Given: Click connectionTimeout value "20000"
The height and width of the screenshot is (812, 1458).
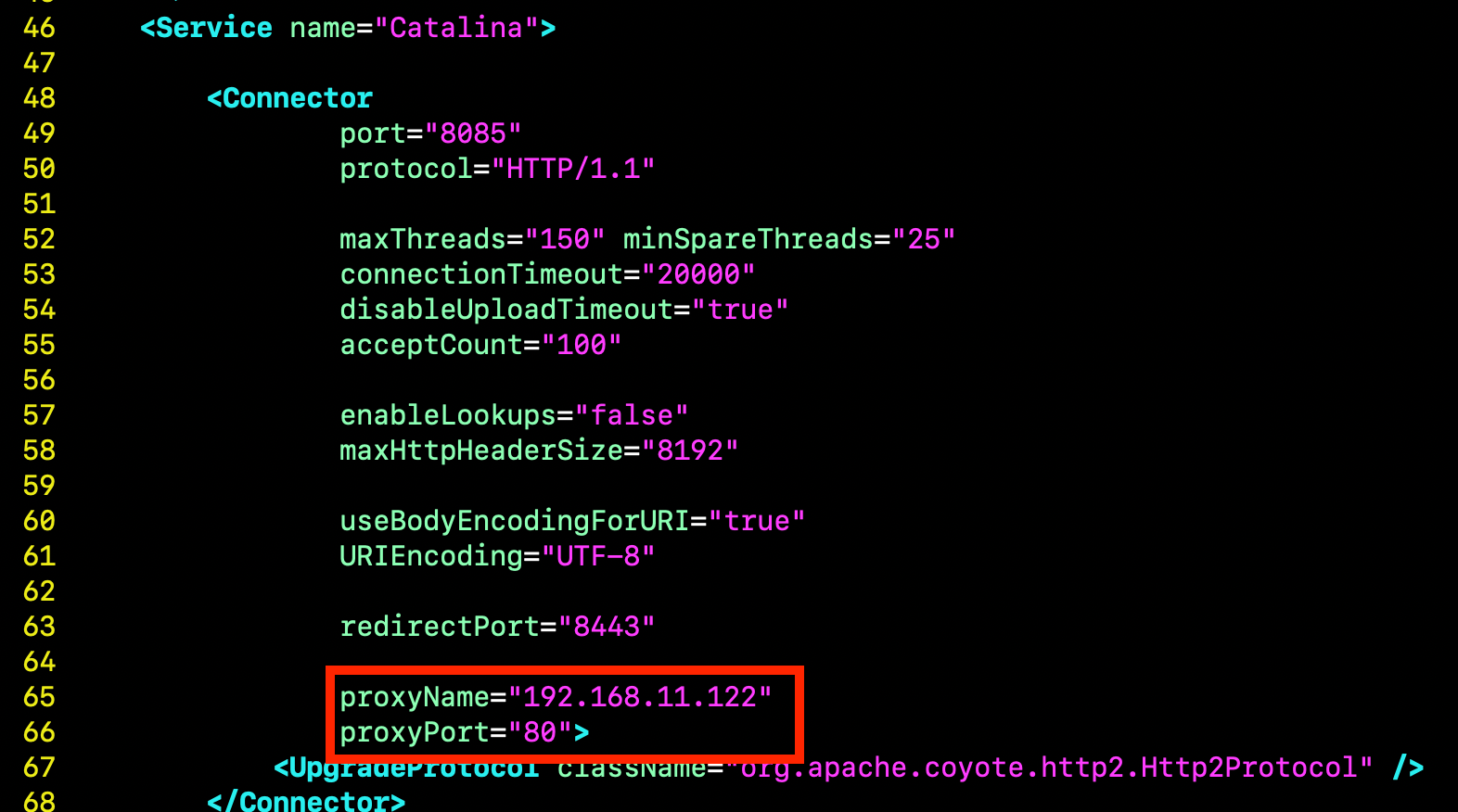Looking at the screenshot, I should [698, 274].
